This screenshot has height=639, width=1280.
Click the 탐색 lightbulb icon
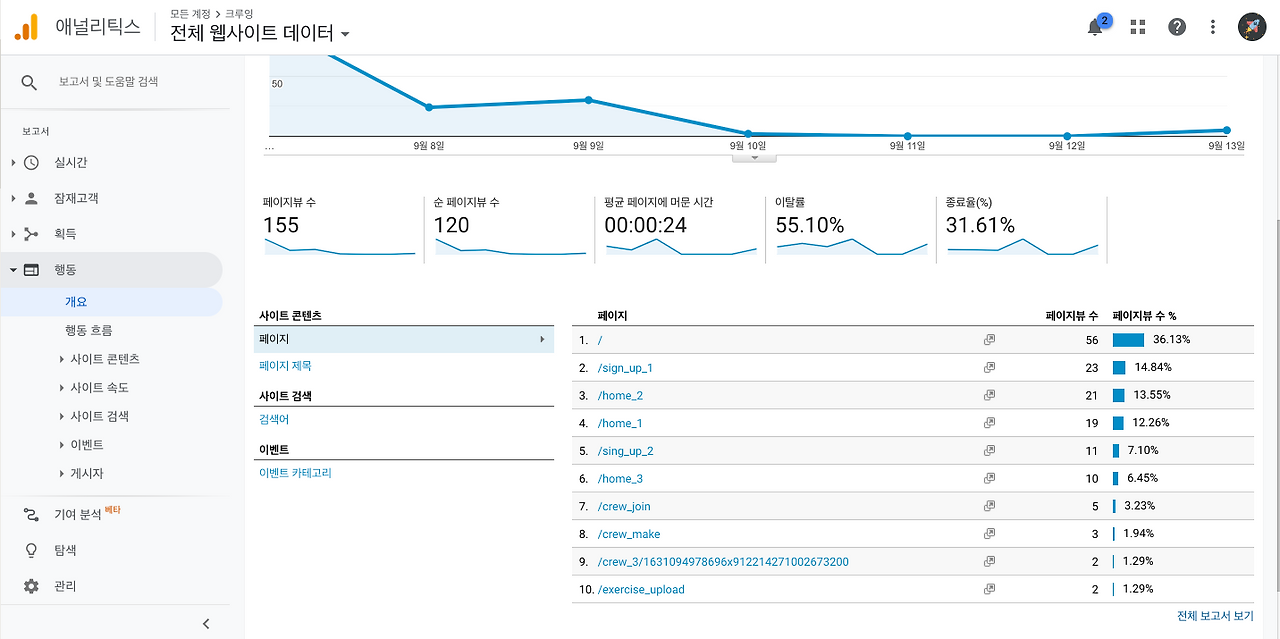click(x=31, y=550)
